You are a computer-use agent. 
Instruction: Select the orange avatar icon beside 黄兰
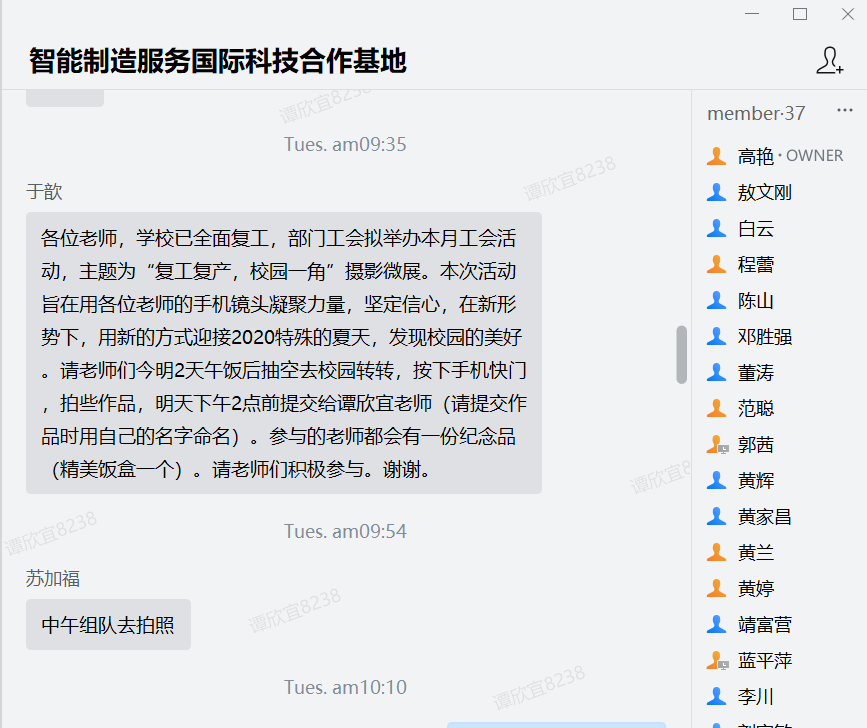tap(716, 552)
